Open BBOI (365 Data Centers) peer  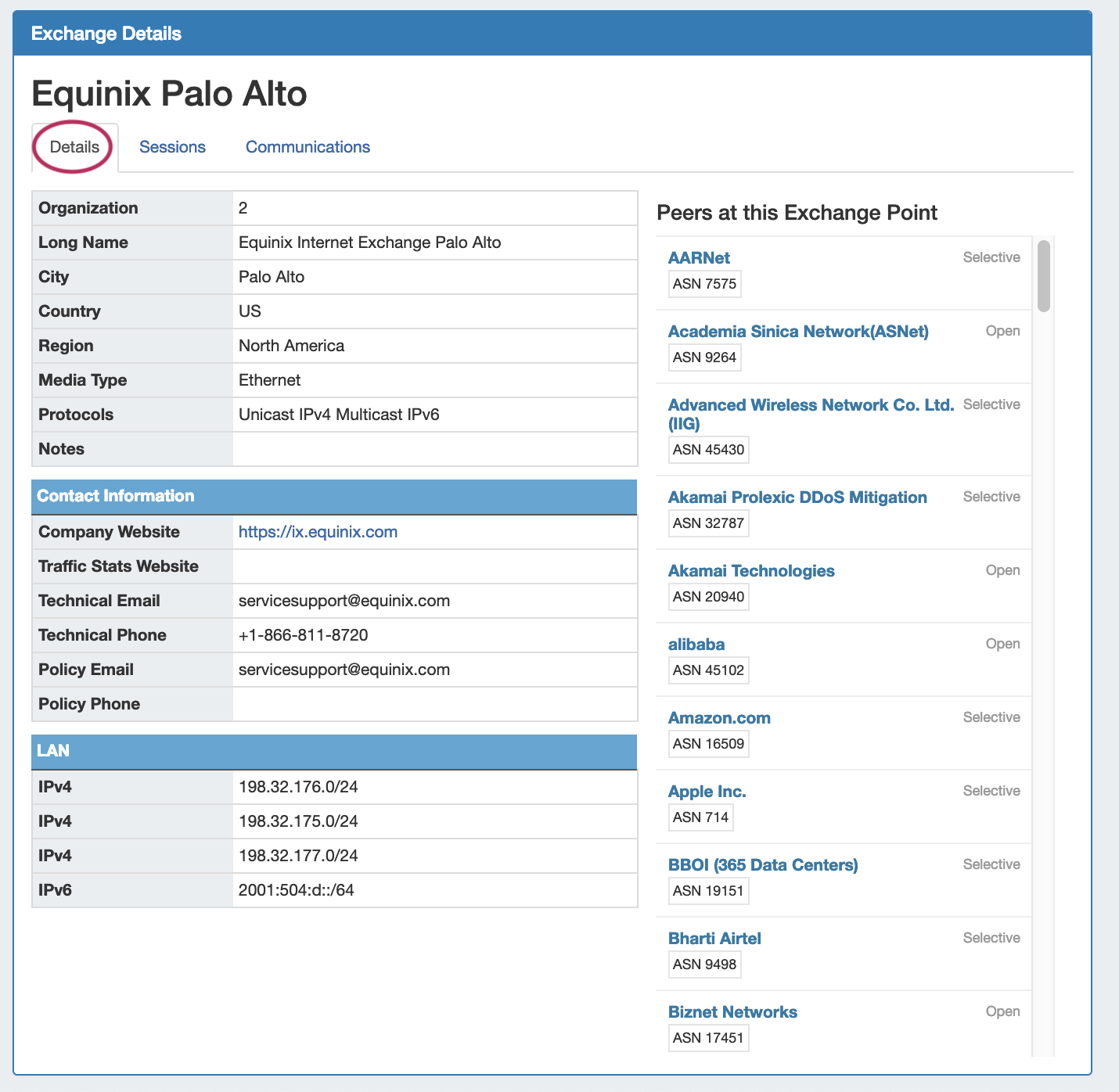click(763, 865)
